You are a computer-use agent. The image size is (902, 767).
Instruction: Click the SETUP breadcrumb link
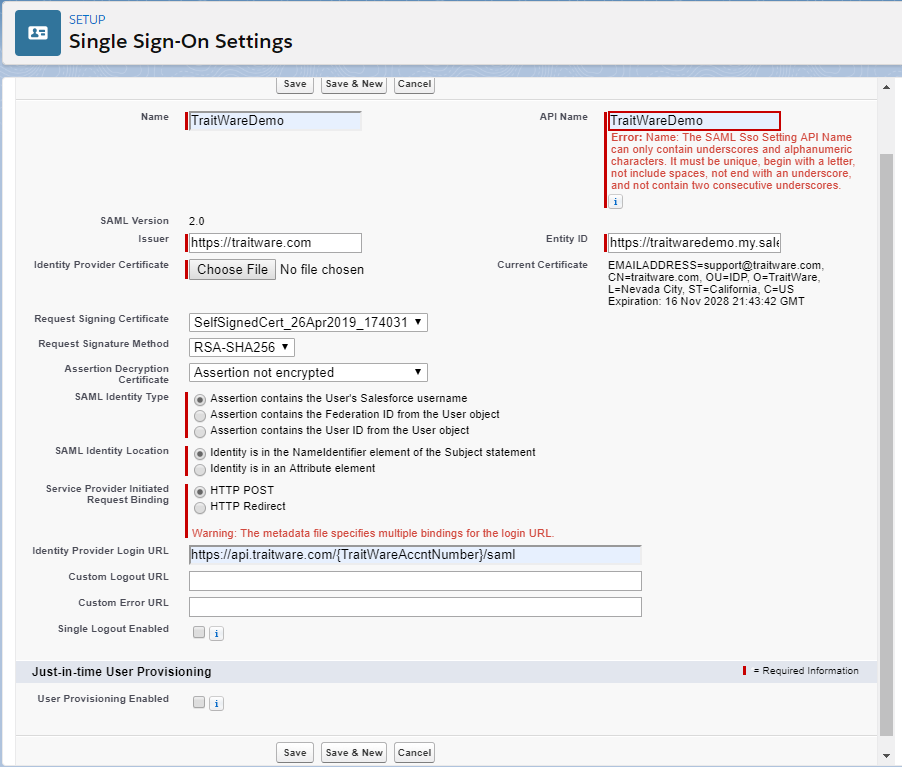87,20
